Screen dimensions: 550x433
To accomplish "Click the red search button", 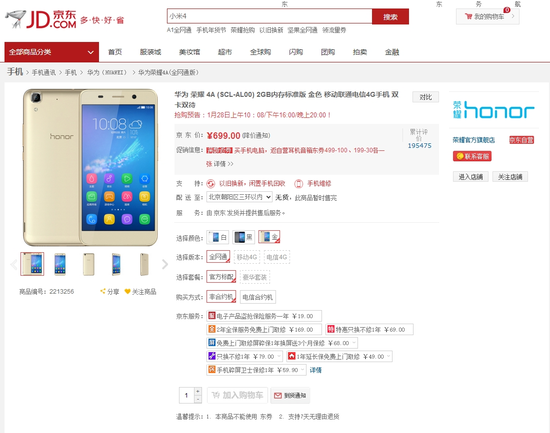I will click(390, 16).
